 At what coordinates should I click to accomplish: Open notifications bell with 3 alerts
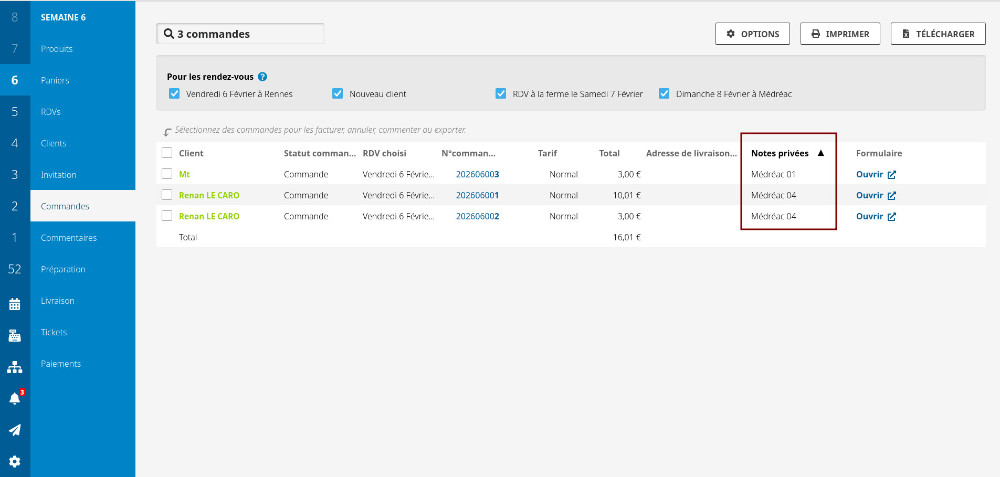tap(14, 398)
